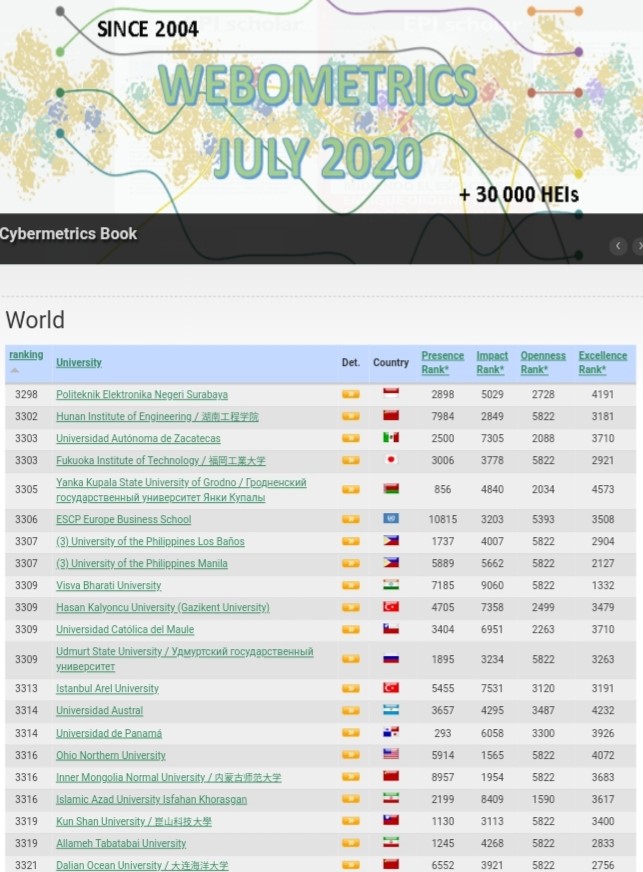This screenshot has width=643, height=872.
Task: Sort by Presence Rank column
Action: point(442,362)
